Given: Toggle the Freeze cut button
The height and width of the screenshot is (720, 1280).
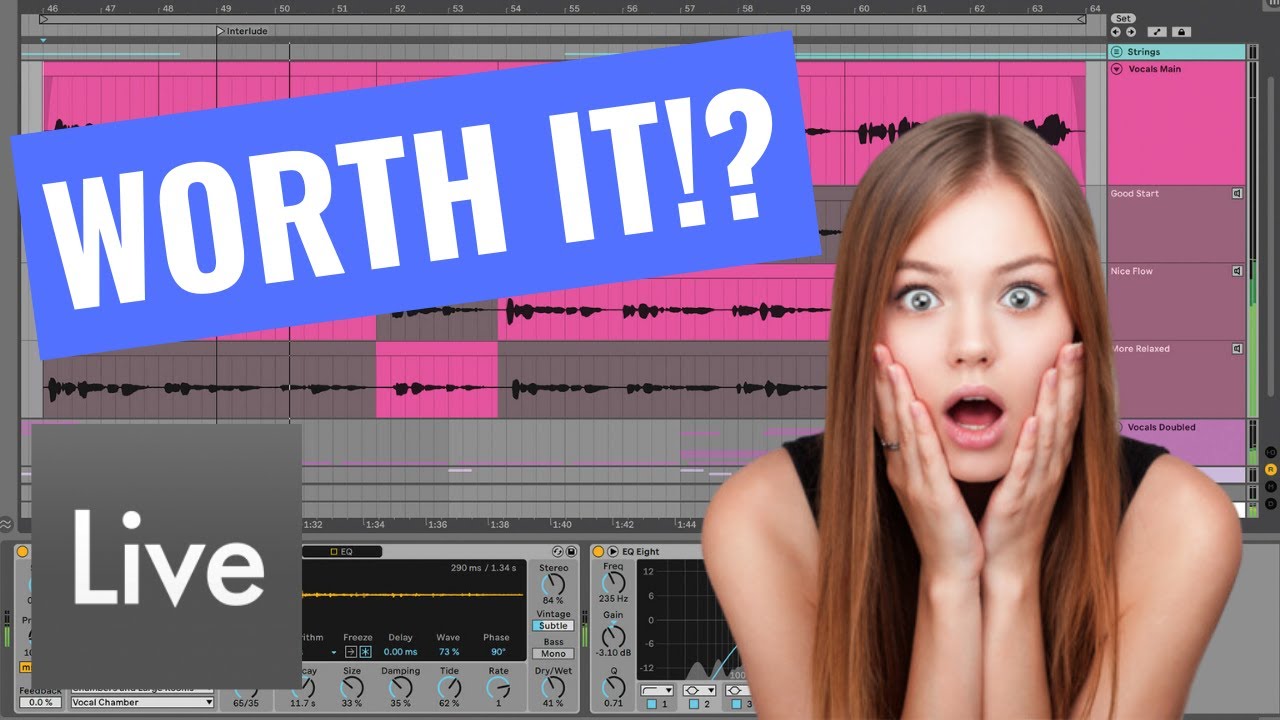Looking at the screenshot, I should 365,652.
